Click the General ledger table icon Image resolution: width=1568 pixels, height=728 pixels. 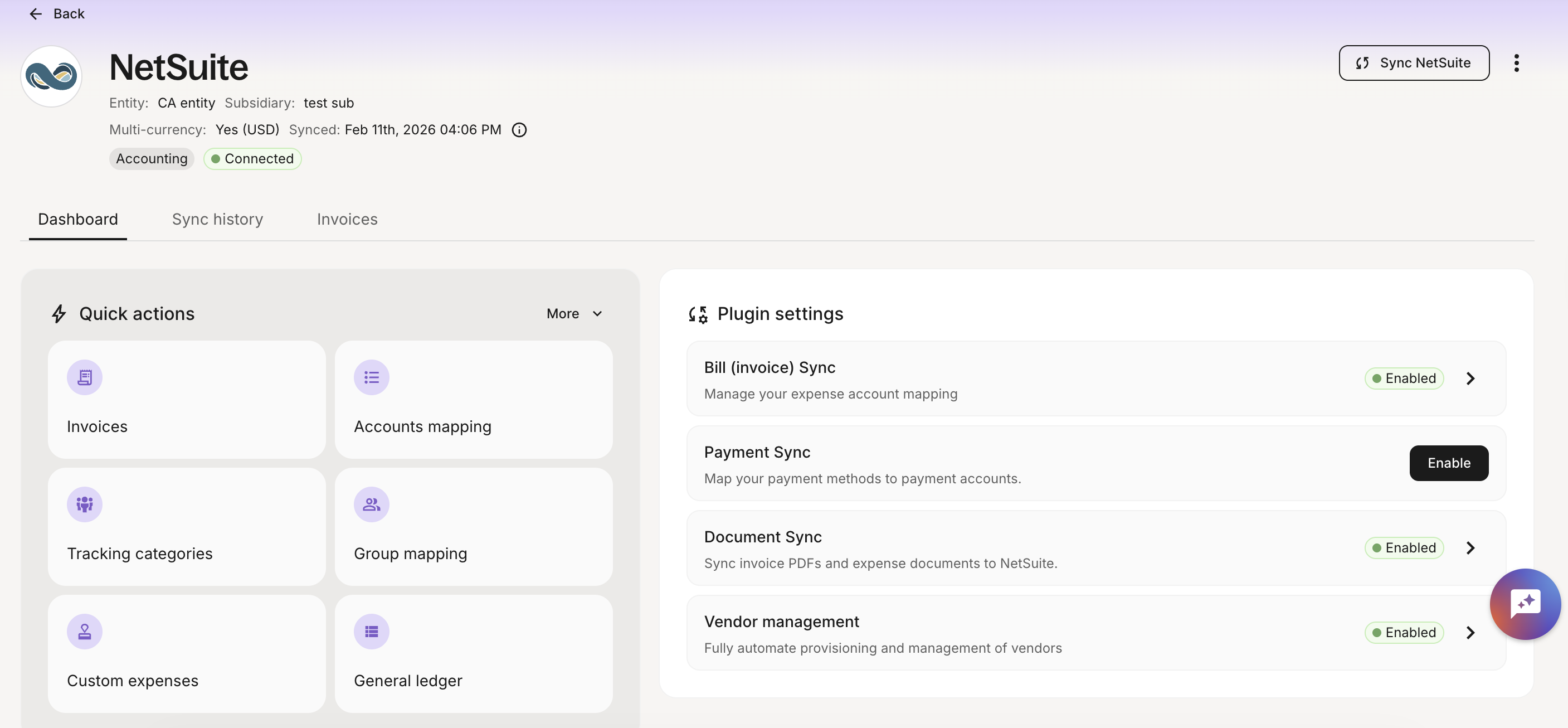[x=371, y=631]
